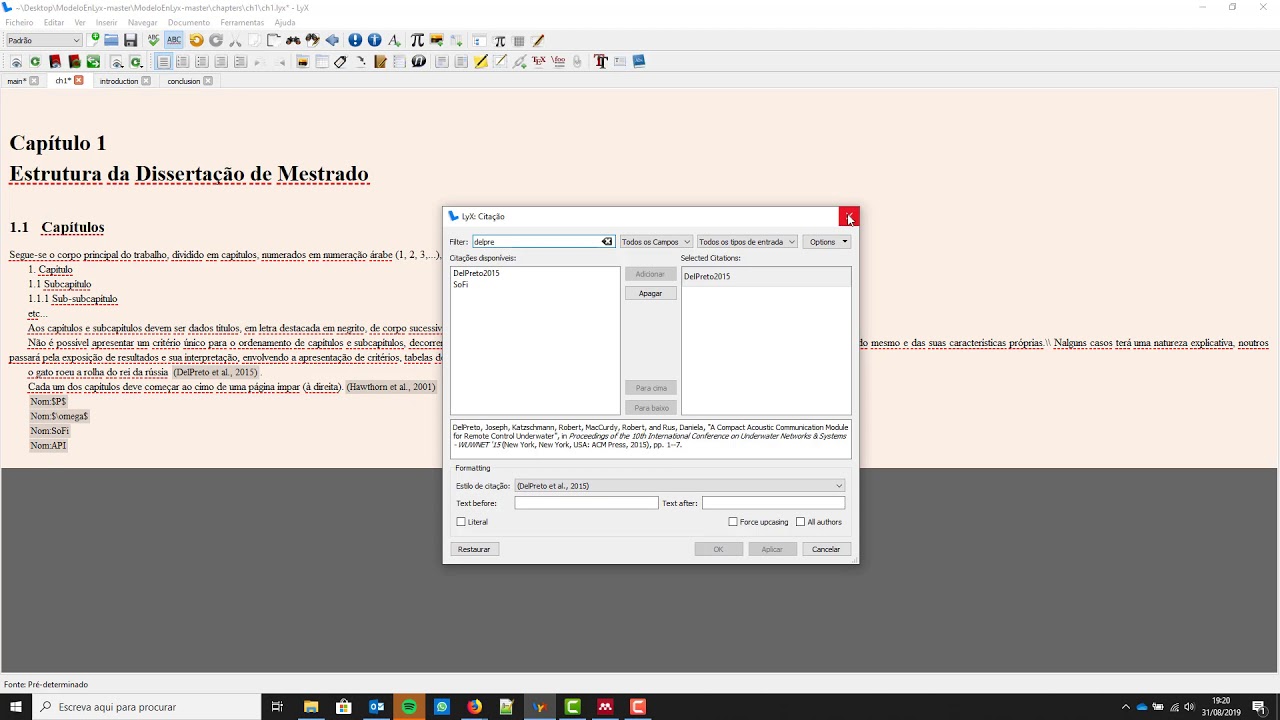Open the Todos os Campos dropdown
The image size is (1280, 720).
656,242
